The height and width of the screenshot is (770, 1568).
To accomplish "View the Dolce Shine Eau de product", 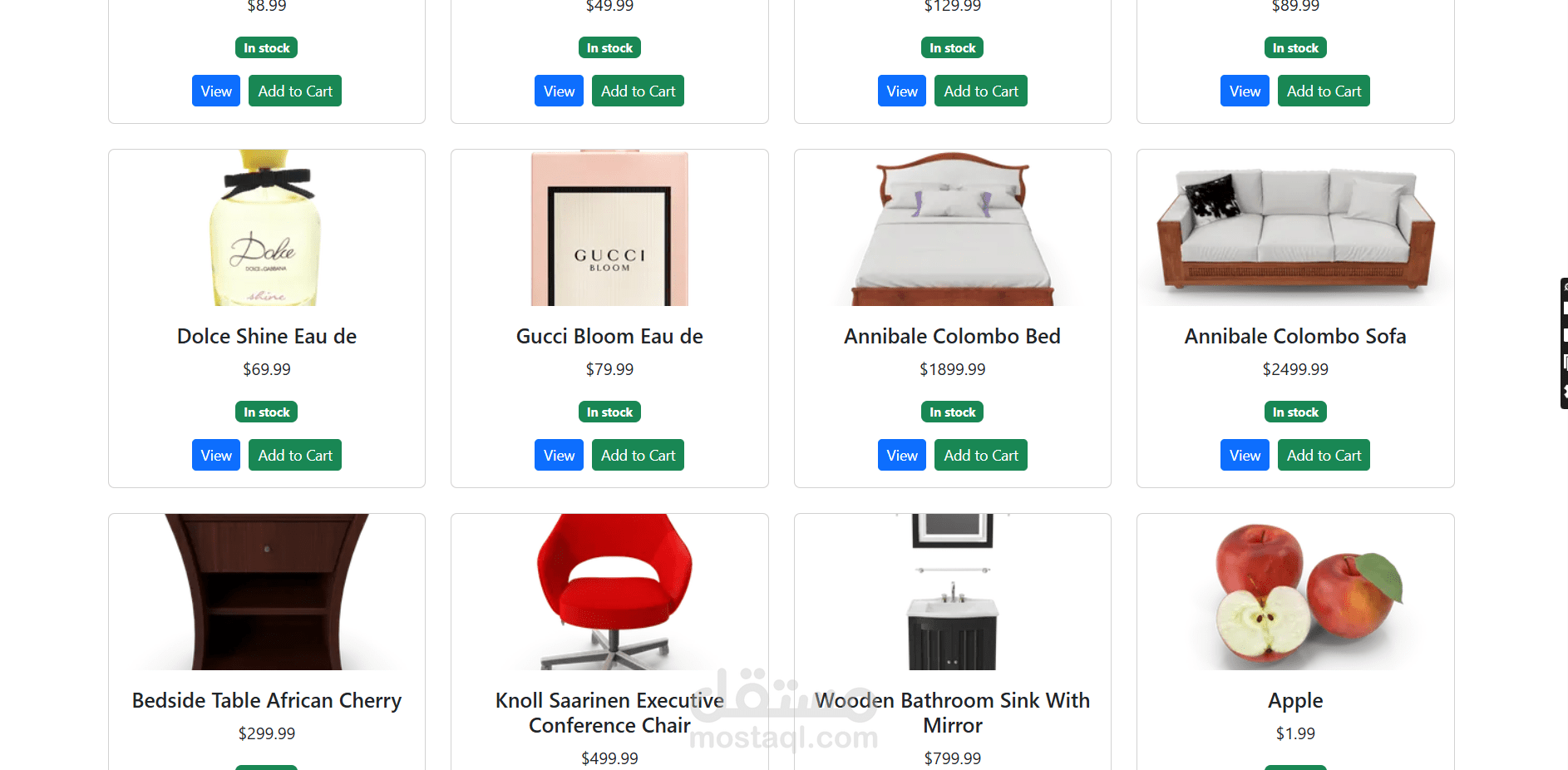I will point(216,455).
